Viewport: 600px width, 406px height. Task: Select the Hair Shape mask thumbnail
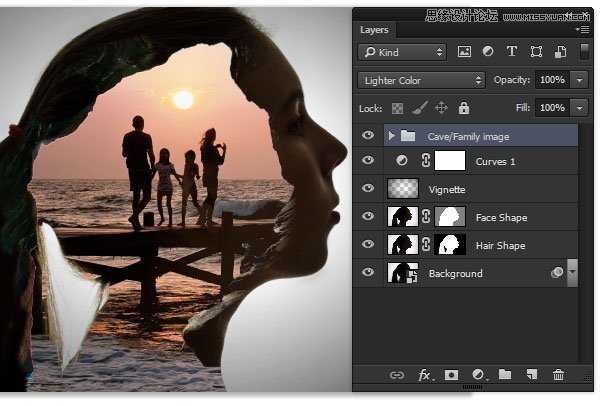[x=450, y=244]
